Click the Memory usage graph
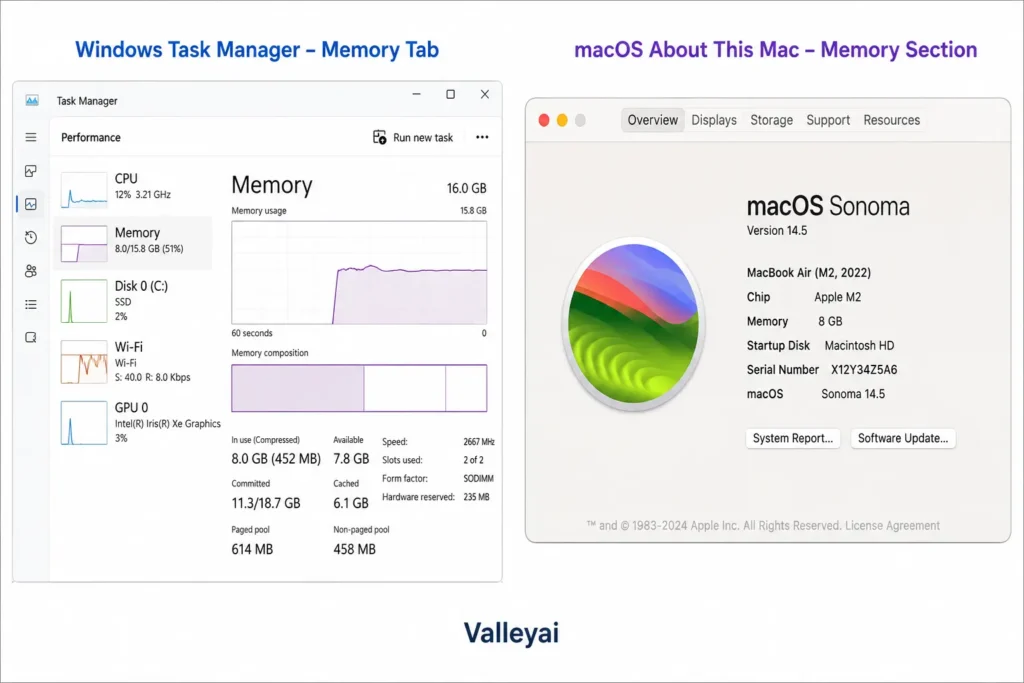The width and height of the screenshot is (1024, 683). [x=359, y=272]
